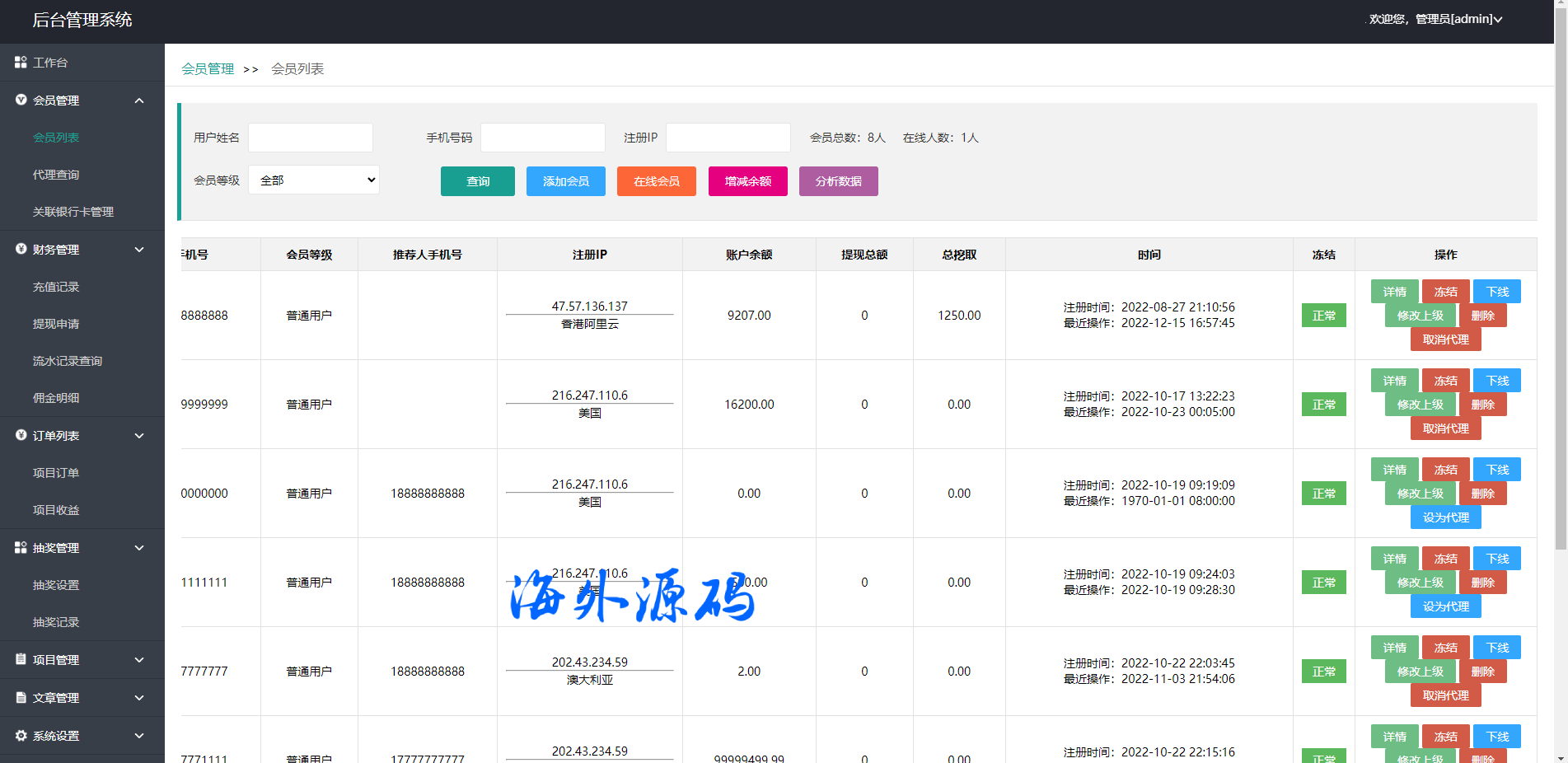Toggle the 正常 status for the 16200.00 balance row

coord(1323,405)
